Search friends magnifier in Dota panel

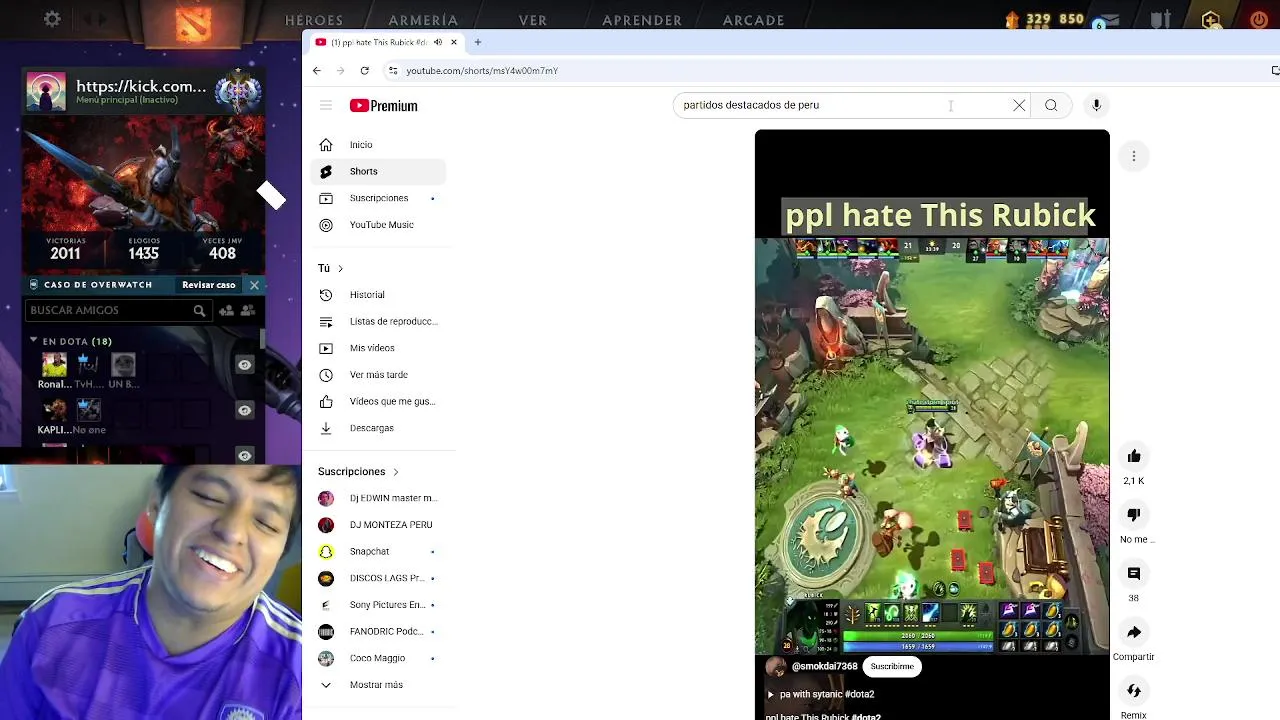pyautogui.click(x=199, y=311)
